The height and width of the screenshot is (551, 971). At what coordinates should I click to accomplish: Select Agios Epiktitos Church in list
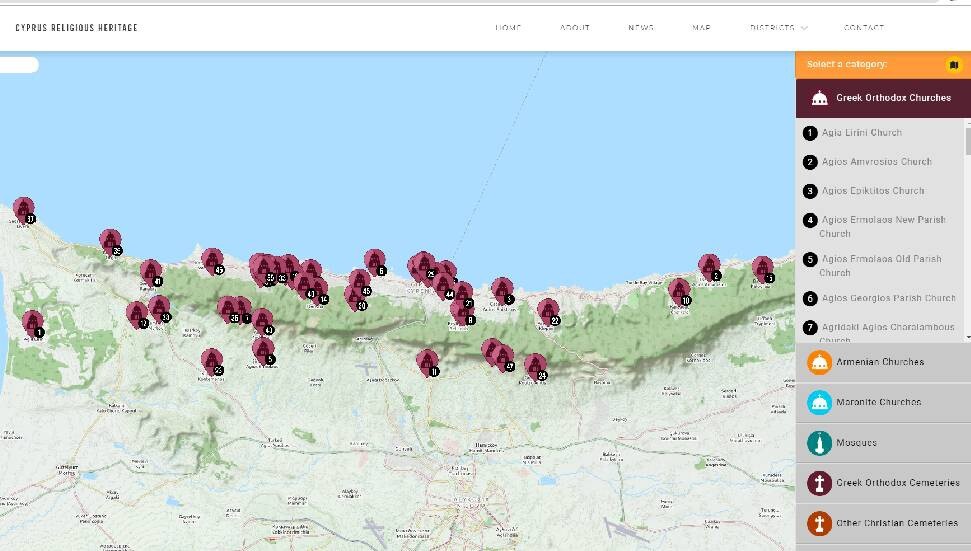pyautogui.click(x=873, y=191)
